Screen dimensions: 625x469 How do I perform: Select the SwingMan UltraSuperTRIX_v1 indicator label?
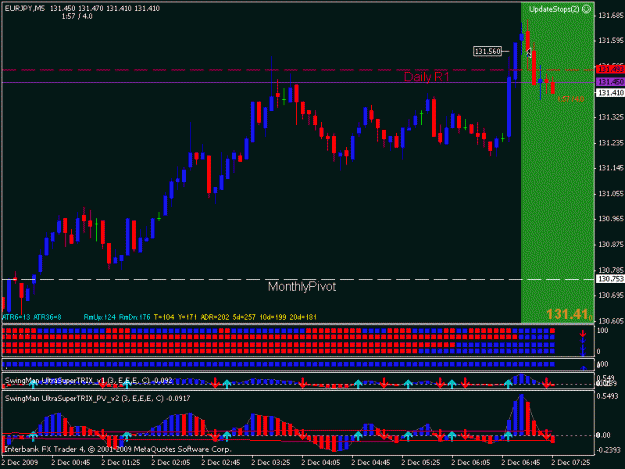(x=88, y=381)
